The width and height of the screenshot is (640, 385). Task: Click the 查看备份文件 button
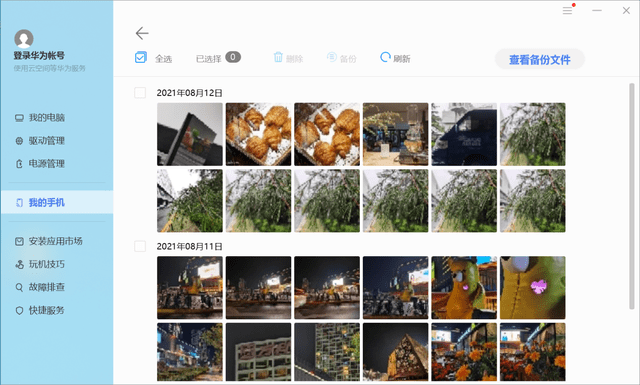540,60
